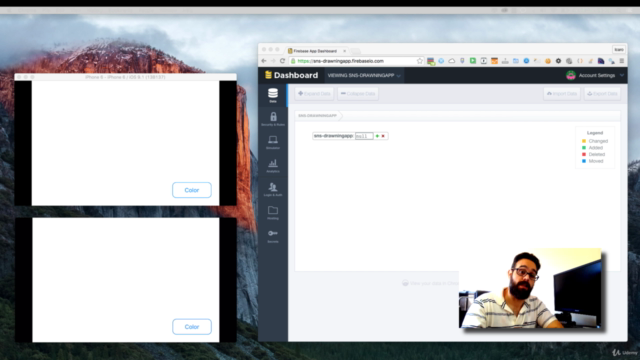Click the URL address bar
The width and height of the screenshot is (640, 360).
355,61
